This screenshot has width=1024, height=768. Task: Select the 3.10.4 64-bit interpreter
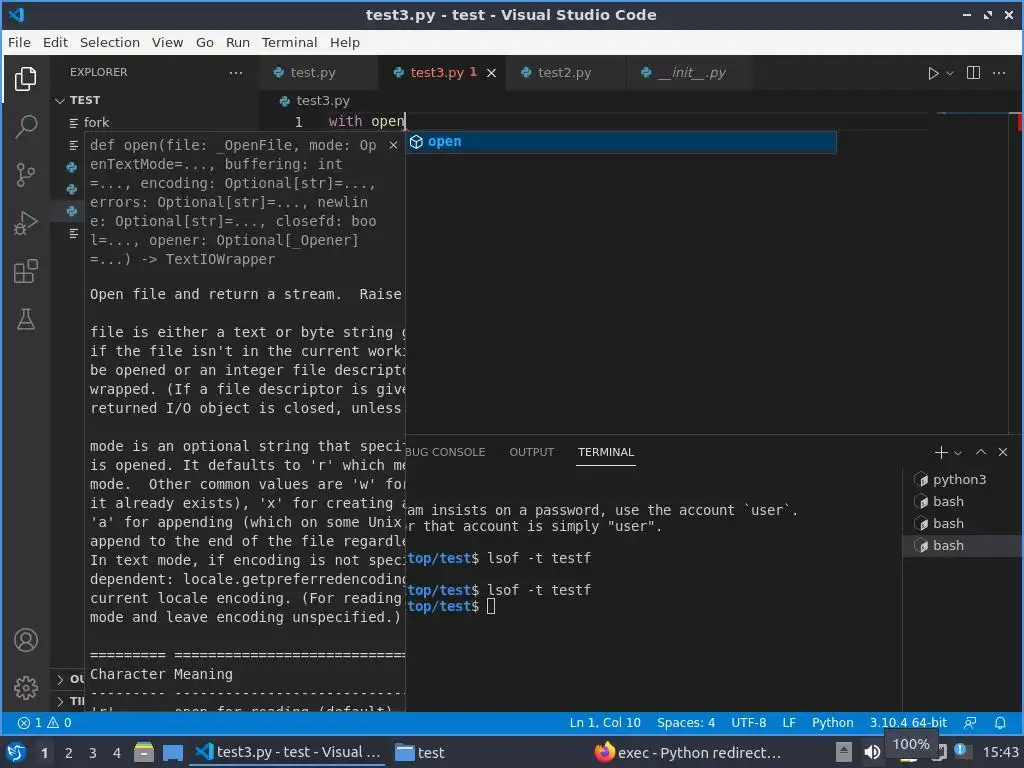pos(908,723)
